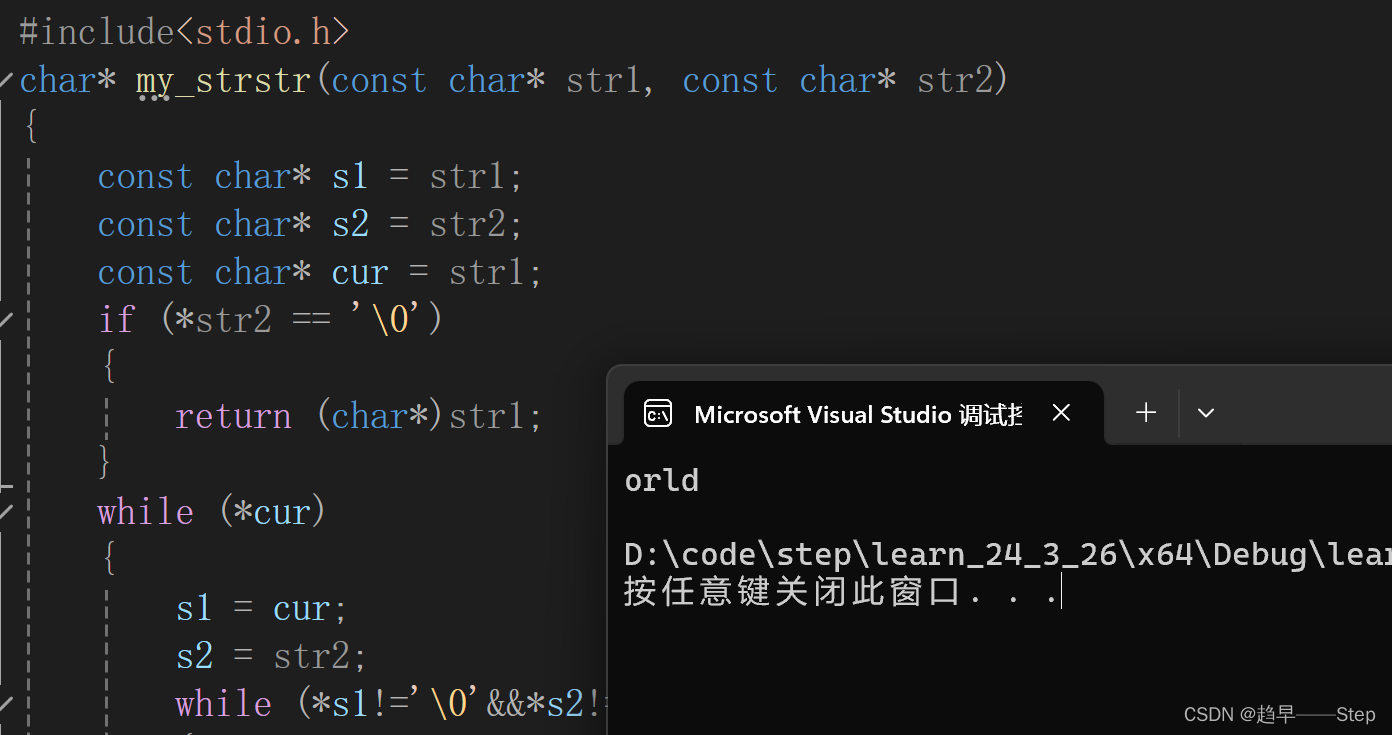Viewport: 1392px width, 735px height.
Task: Collapse the while (*cur) loop block
Action: coord(6,512)
